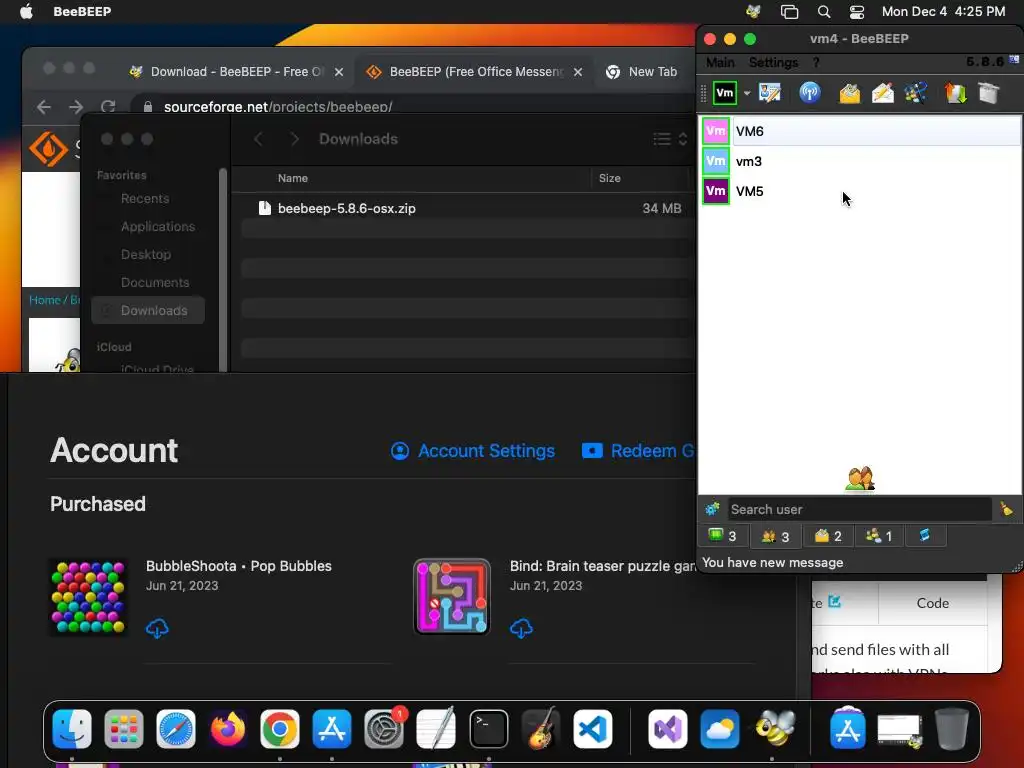Screen dimensions: 1024x768
Task: Click the two-people users icon above search
Action: tap(859, 479)
